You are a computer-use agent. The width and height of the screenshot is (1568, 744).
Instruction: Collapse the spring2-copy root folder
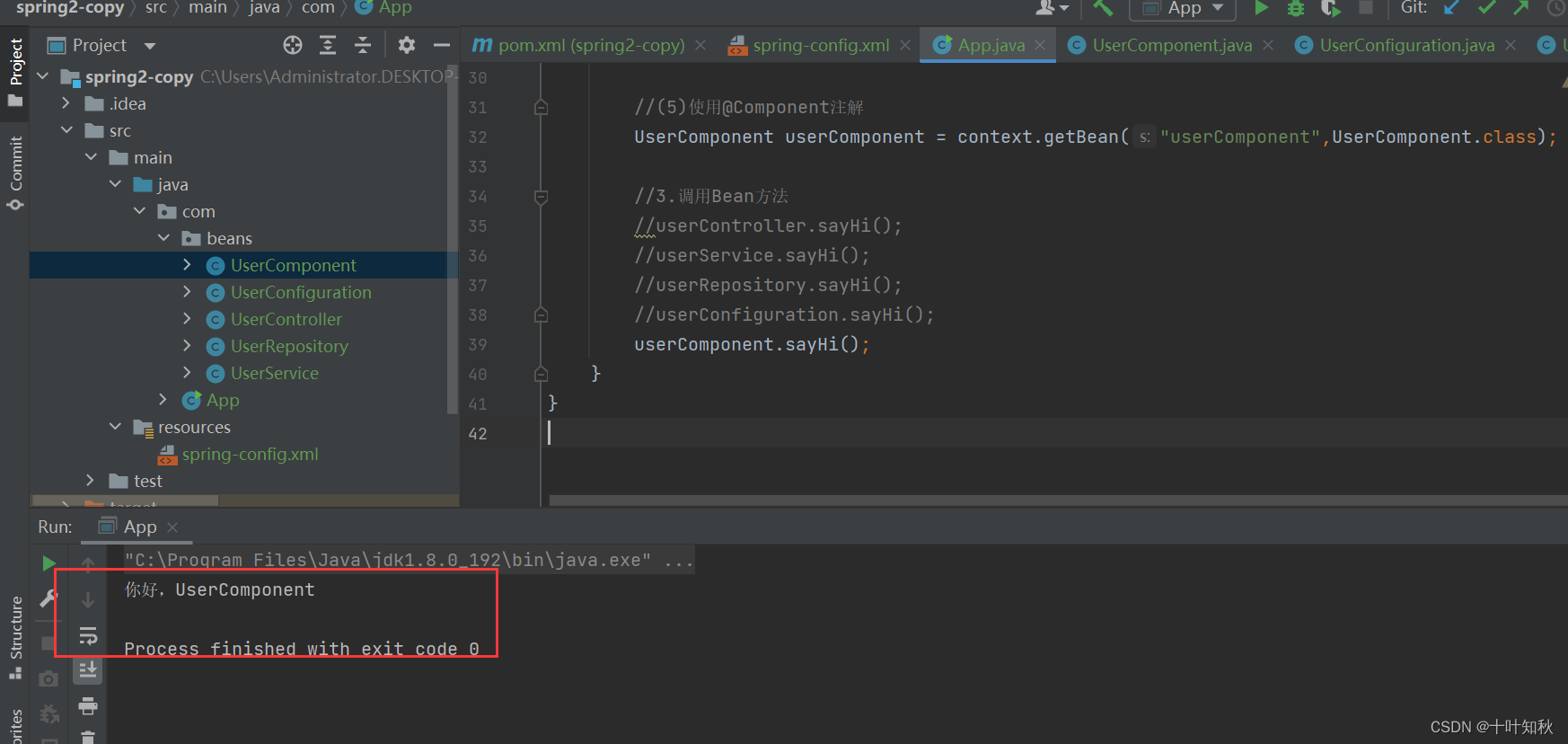pos(42,76)
